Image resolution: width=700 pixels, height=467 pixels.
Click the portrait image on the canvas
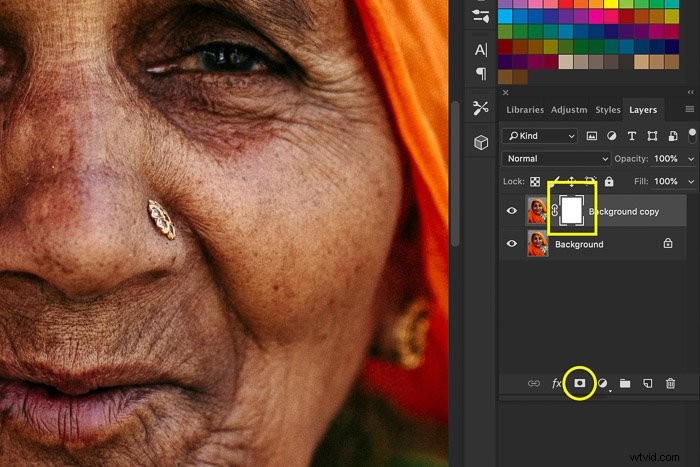tap(223, 234)
